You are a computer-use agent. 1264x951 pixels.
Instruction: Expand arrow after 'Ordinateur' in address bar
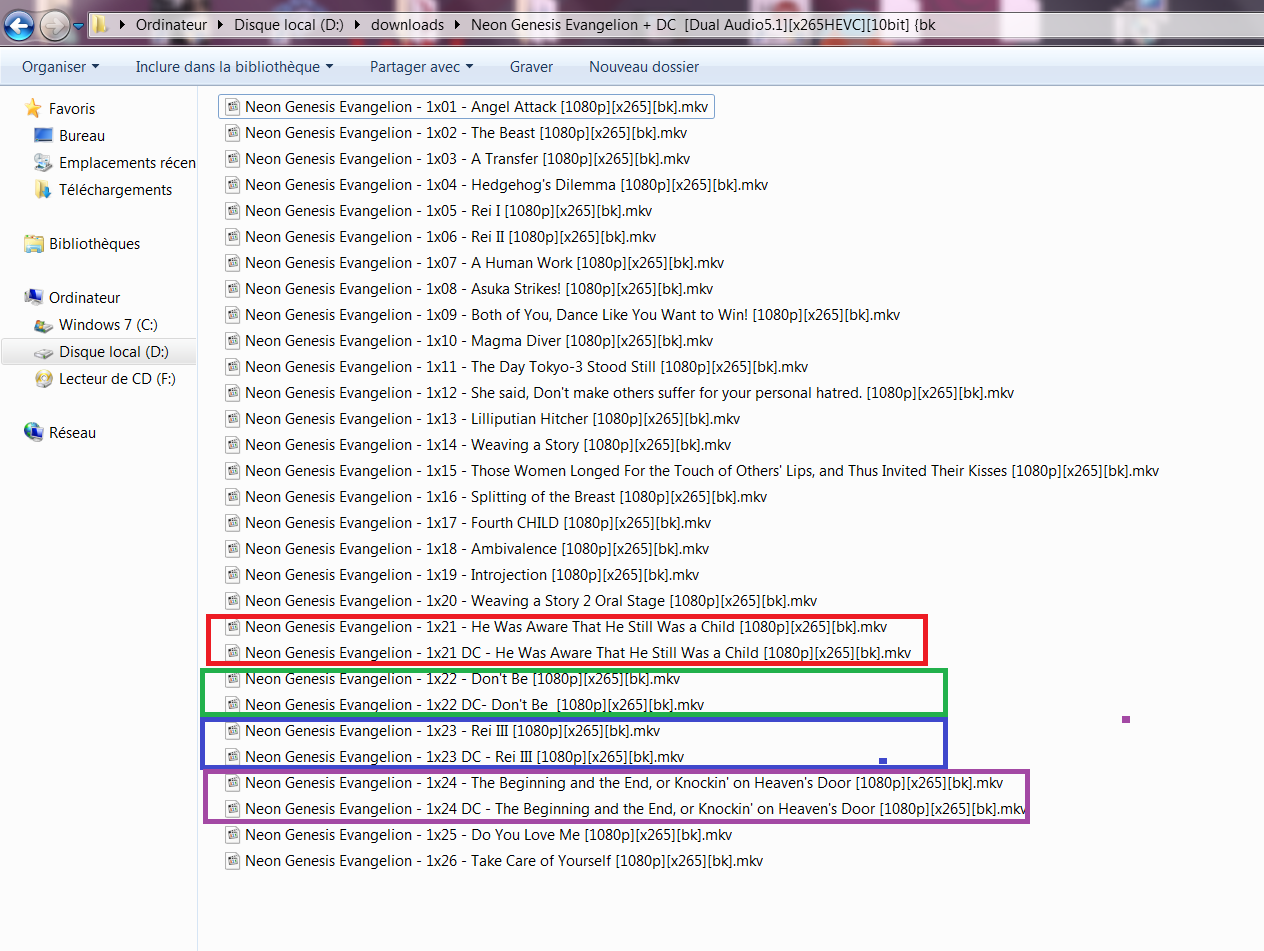pyautogui.click(x=219, y=25)
